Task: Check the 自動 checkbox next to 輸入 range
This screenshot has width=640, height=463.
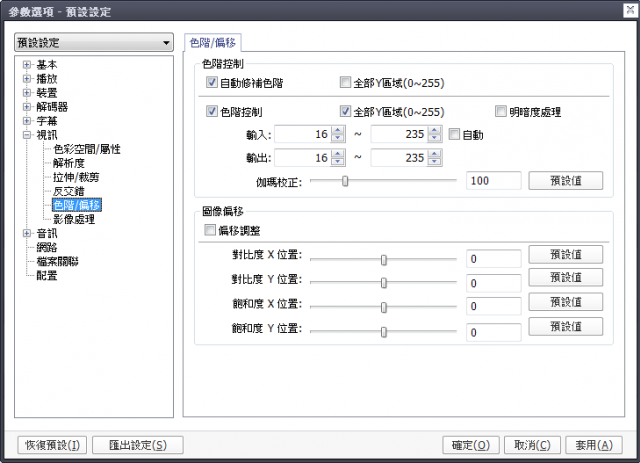Action: (454, 134)
